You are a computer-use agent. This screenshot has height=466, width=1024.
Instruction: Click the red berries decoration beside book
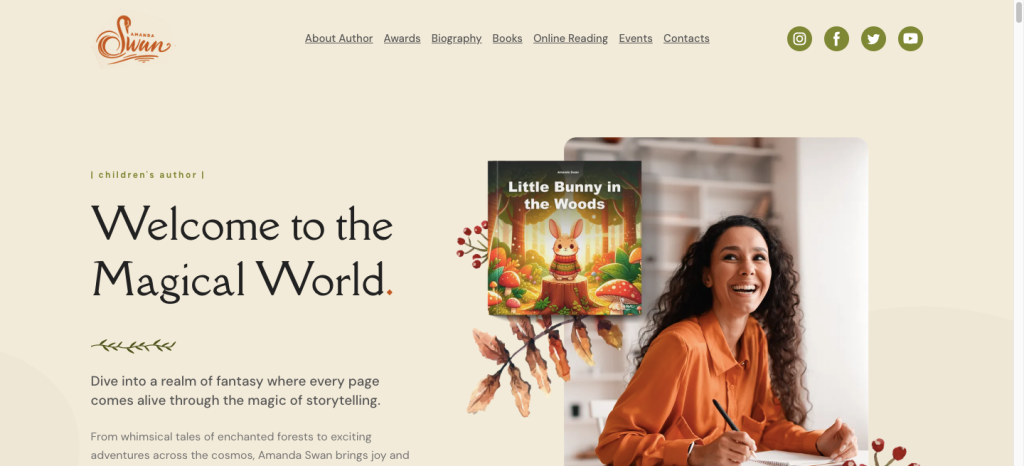point(472,245)
